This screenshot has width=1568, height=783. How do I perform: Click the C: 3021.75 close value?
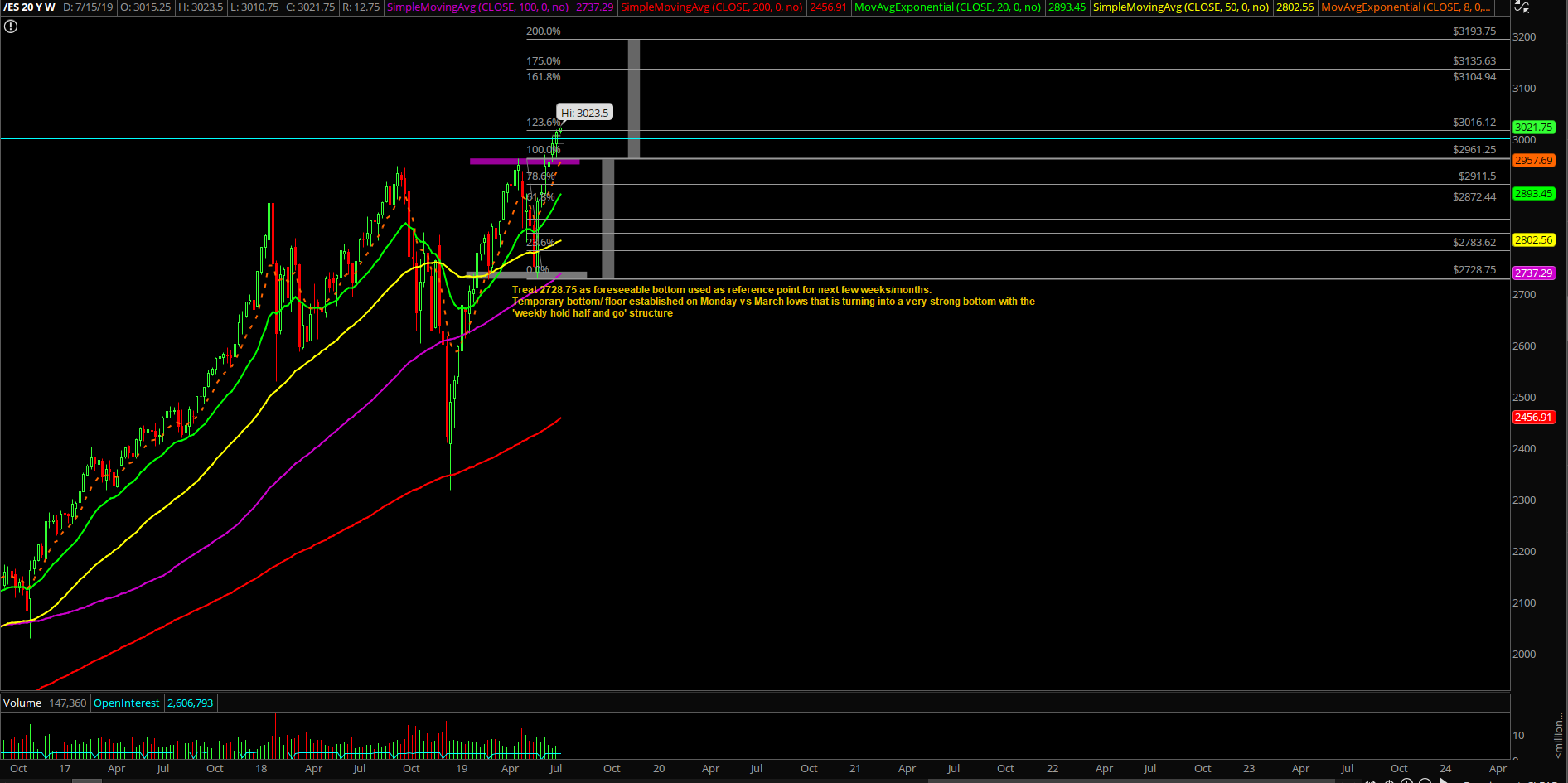(x=311, y=7)
